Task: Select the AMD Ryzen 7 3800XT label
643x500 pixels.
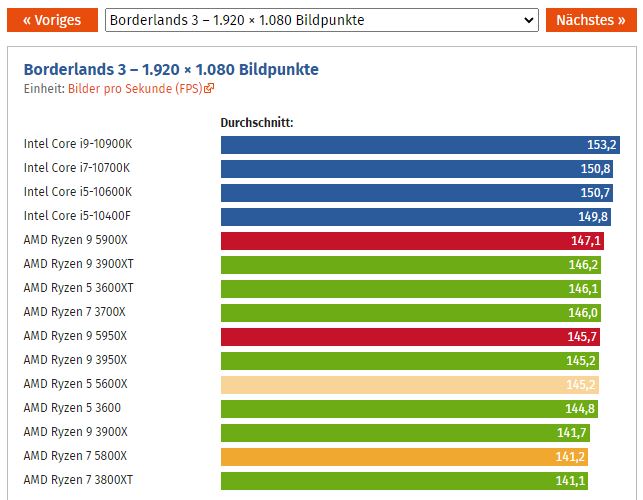Action: click(x=78, y=480)
